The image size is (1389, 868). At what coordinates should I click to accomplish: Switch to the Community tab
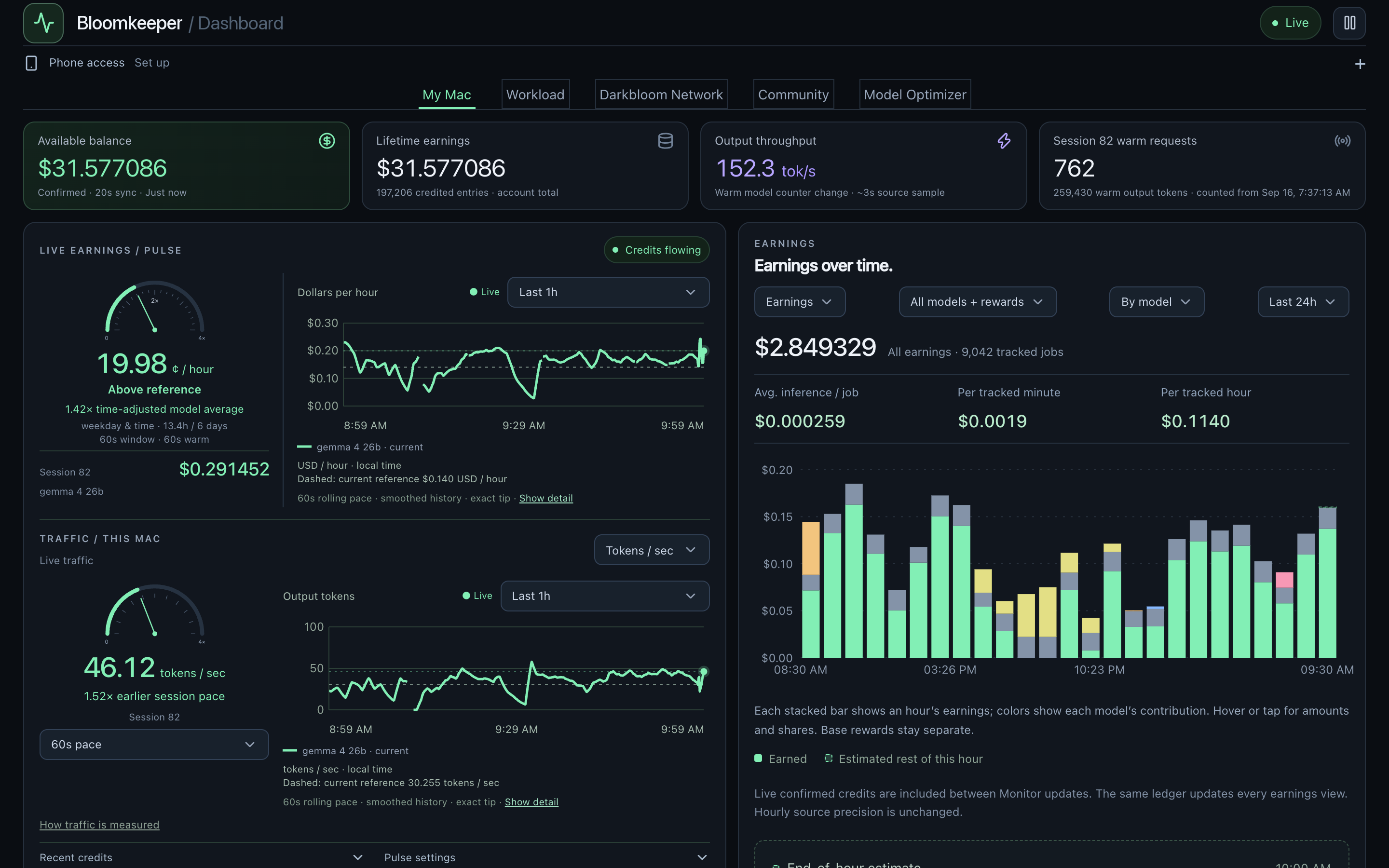click(793, 95)
